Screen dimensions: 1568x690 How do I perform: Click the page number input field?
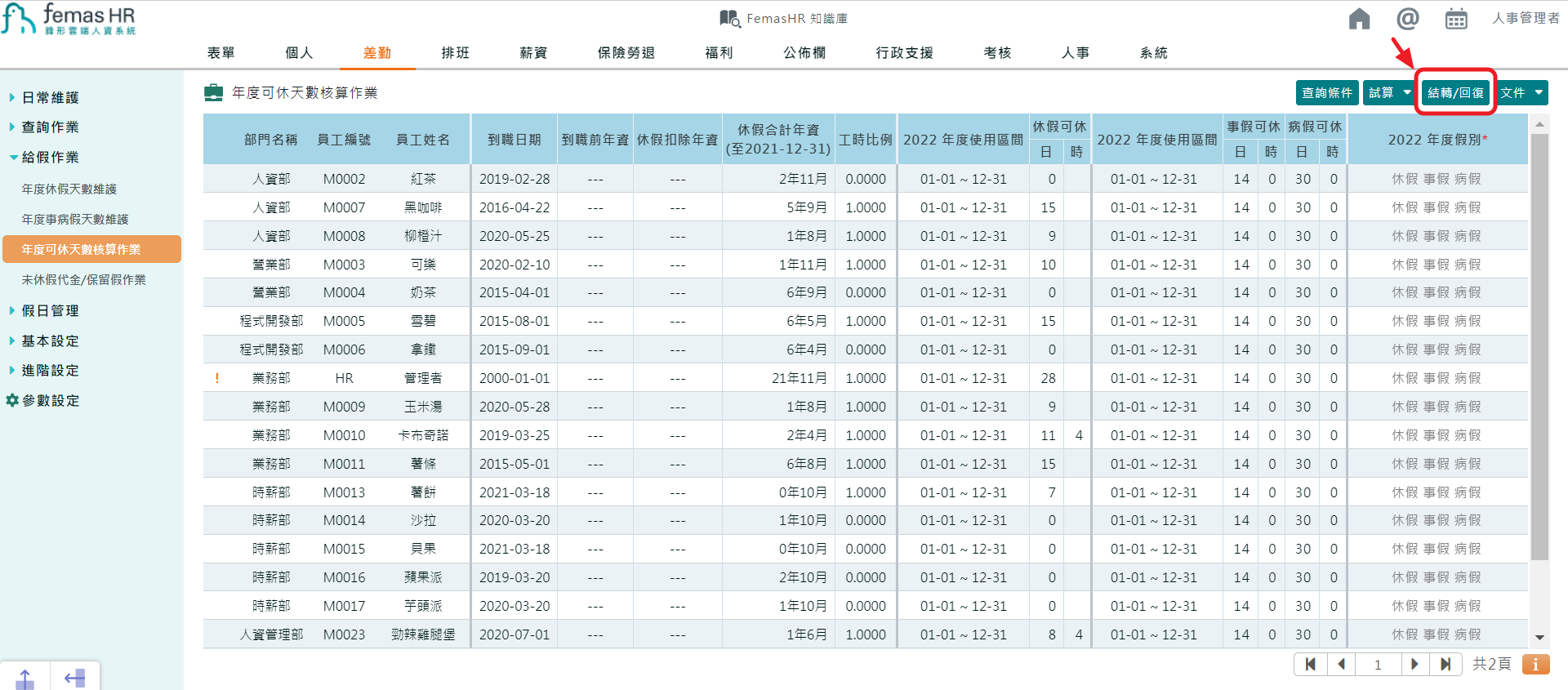pyautogui.click(x=1378, y=664)
